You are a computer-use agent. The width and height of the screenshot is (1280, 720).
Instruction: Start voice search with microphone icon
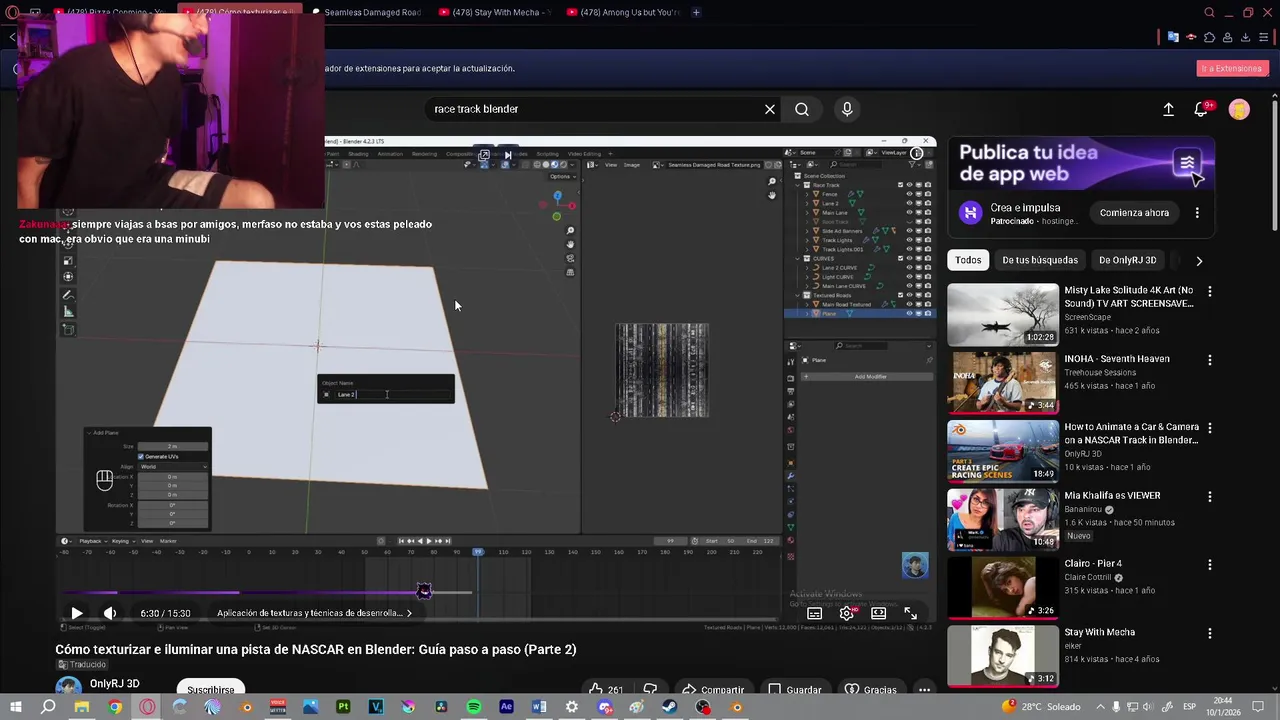(x=847, y=109)
